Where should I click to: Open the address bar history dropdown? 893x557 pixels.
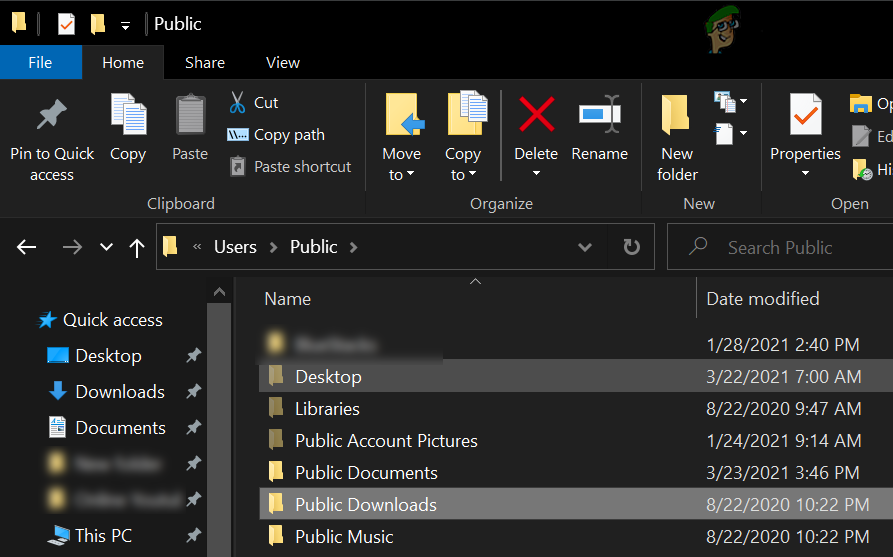(585, 247)
